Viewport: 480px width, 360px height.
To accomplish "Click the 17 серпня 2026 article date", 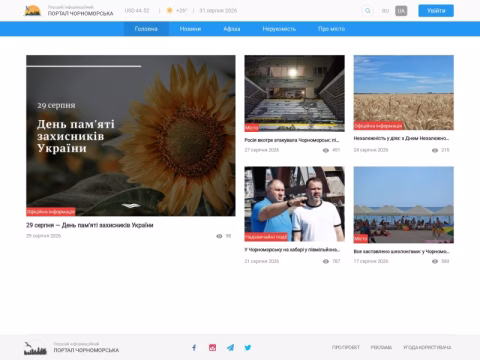I will tap(371, 261).
